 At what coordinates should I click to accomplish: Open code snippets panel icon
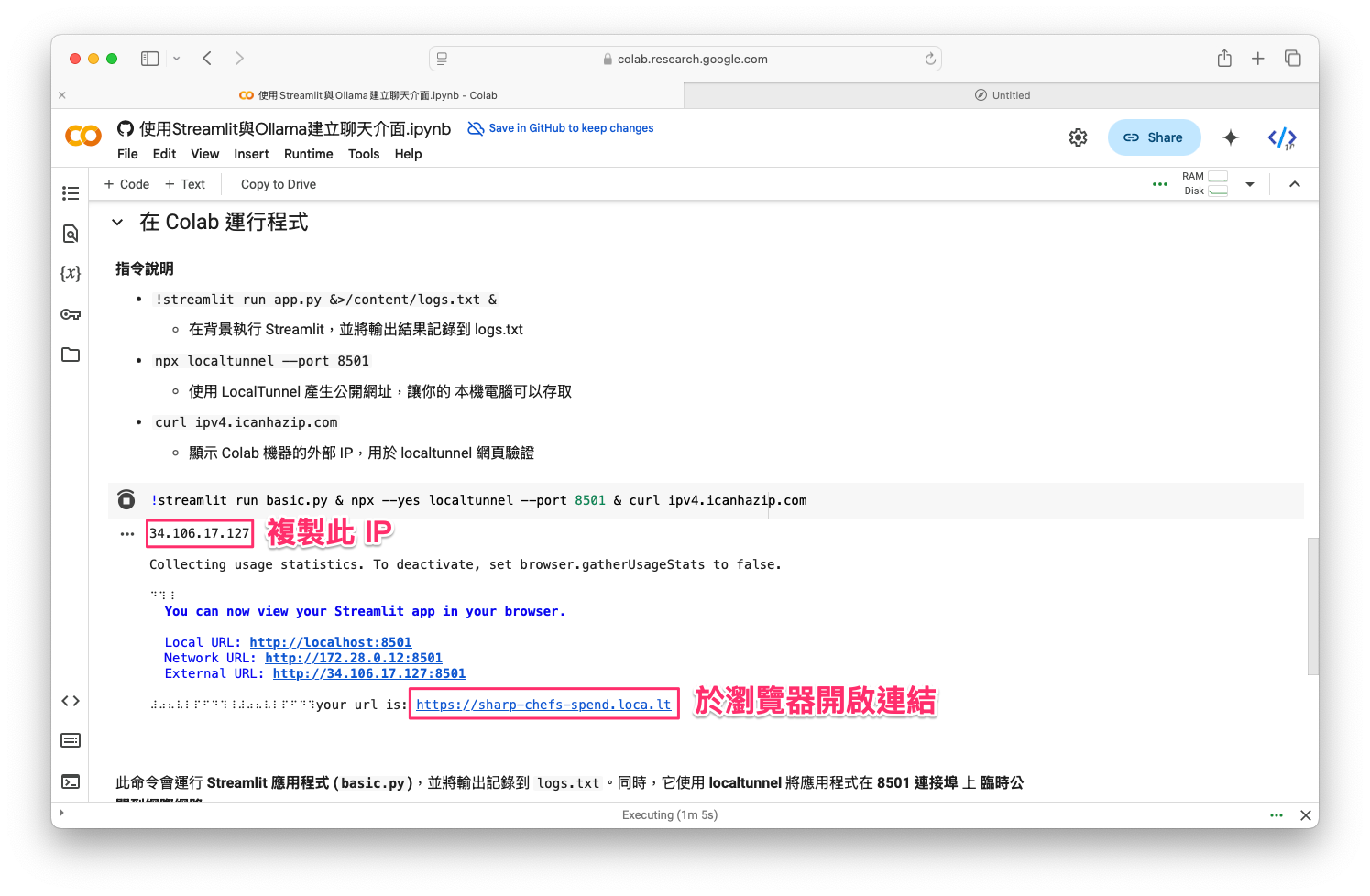[71, 701]
